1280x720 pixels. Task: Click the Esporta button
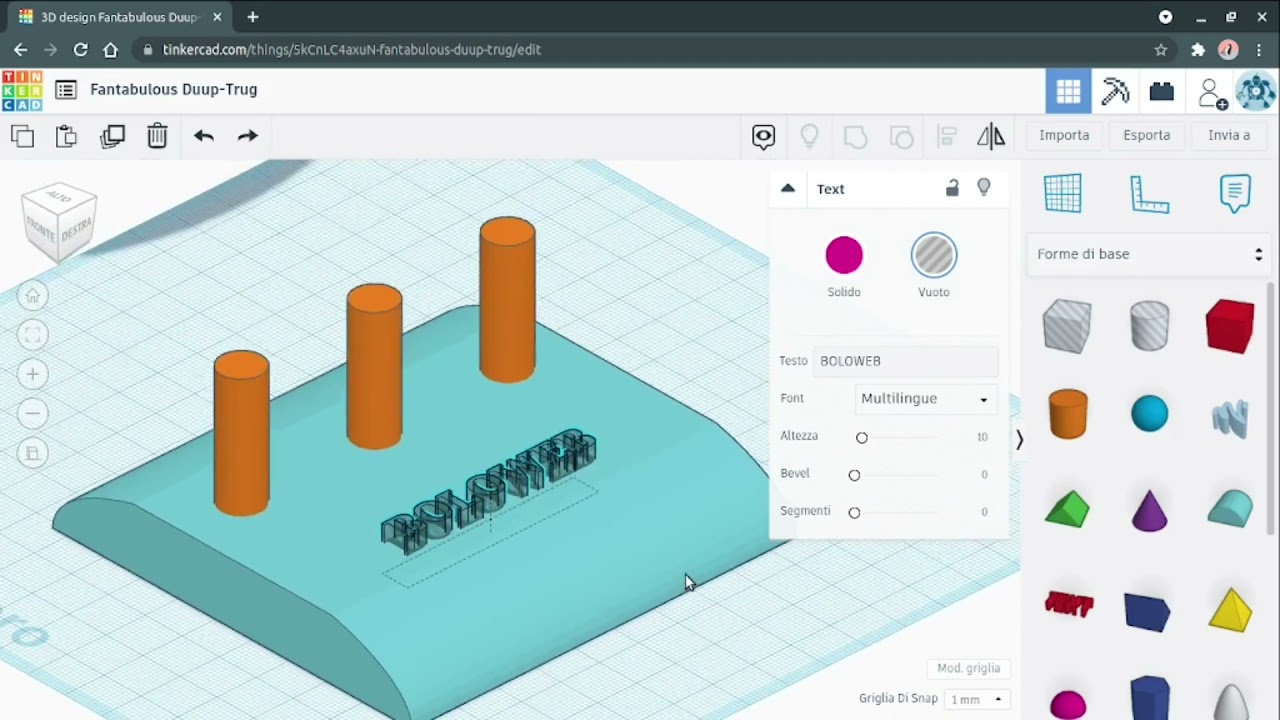(1147, 135)
